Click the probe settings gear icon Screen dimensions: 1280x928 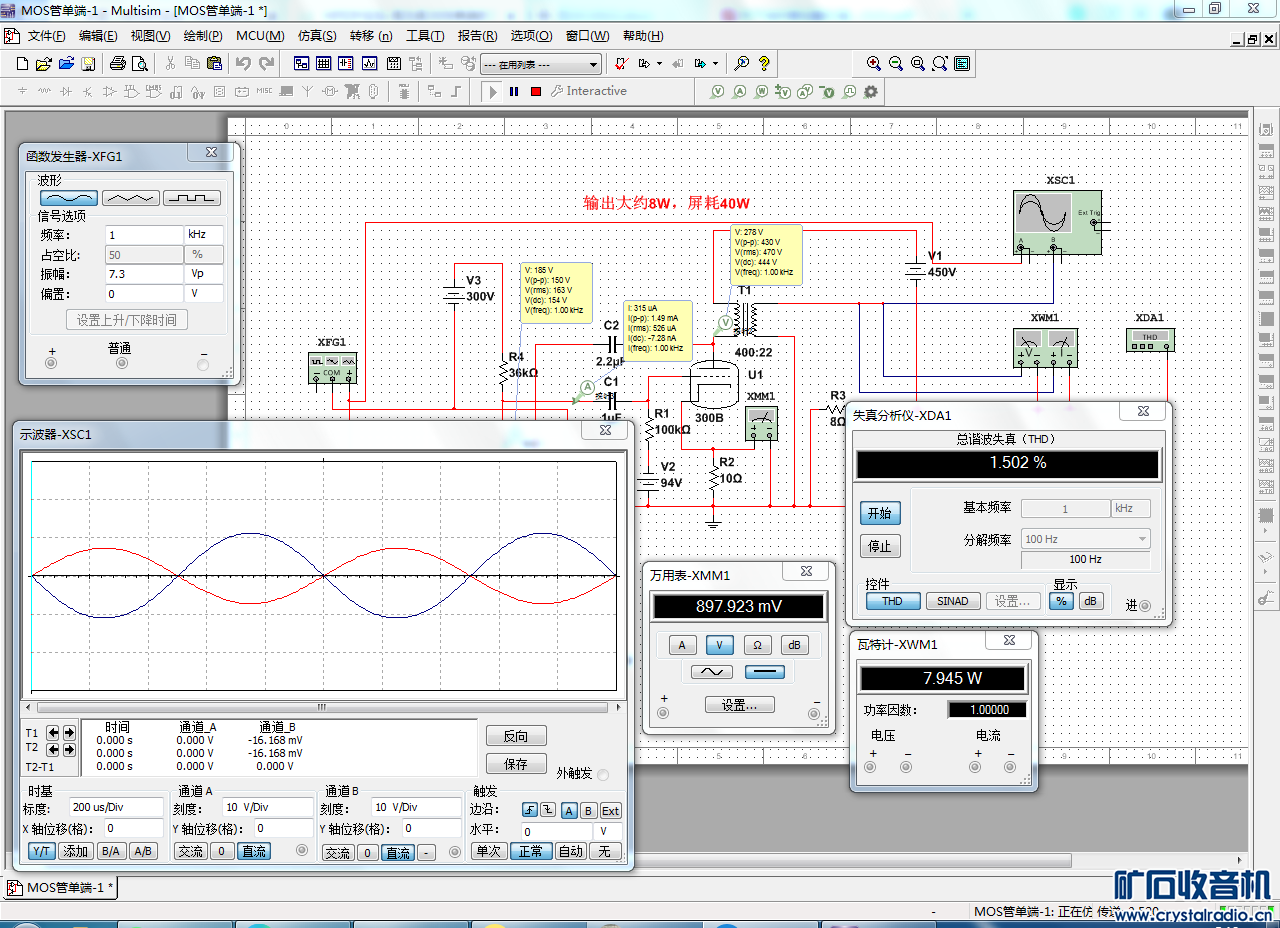(871, 91)
